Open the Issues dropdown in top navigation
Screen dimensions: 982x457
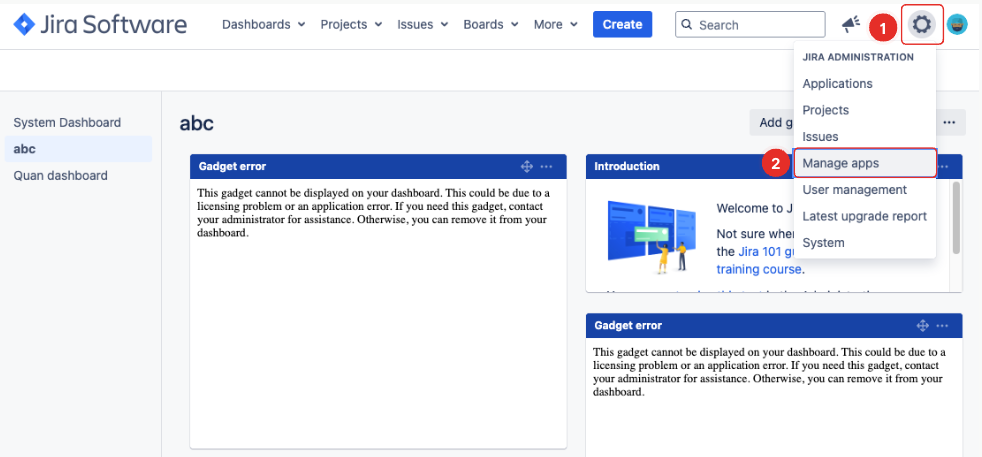(x=421, y=24)
